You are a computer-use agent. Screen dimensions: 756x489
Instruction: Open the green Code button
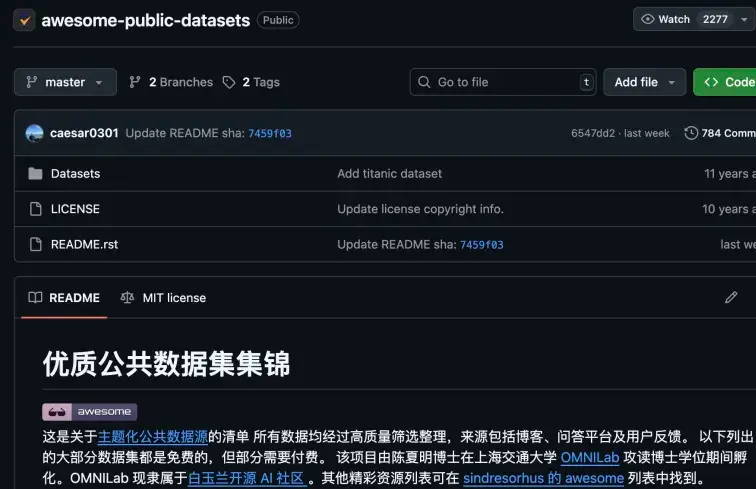coord(725,82)
